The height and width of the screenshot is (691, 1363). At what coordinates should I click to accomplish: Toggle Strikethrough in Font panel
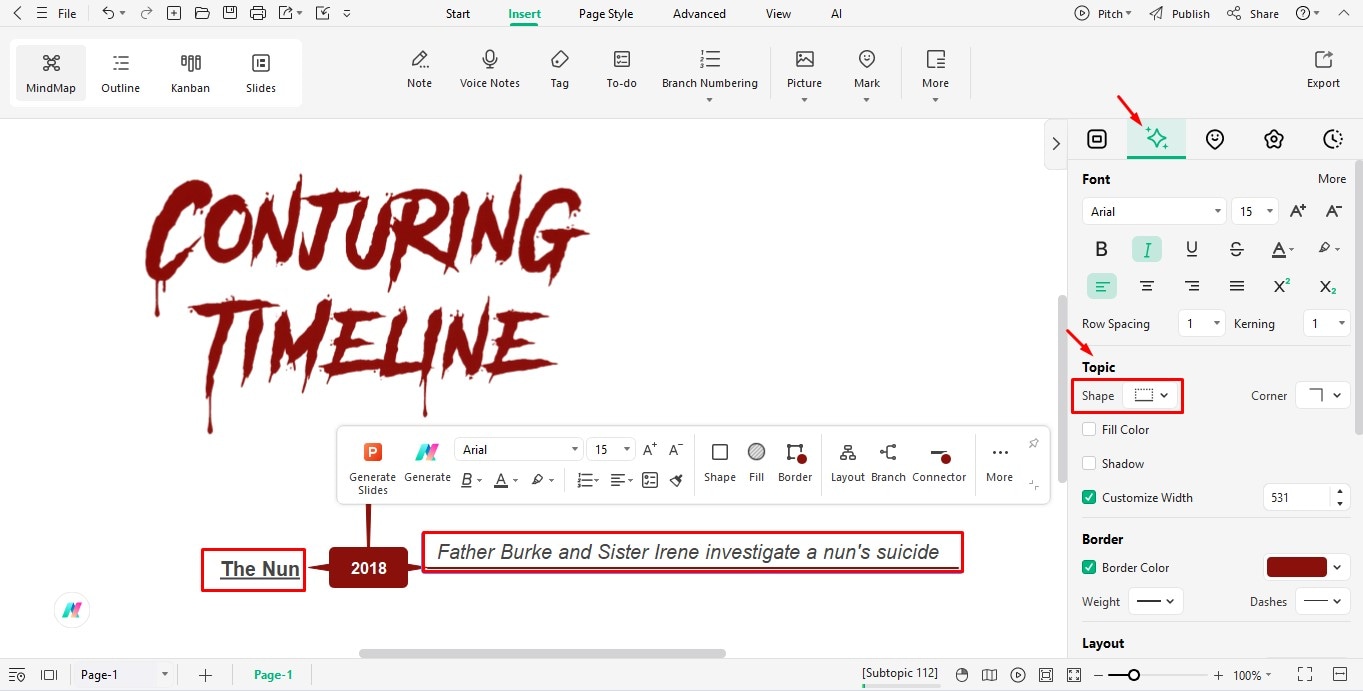coord(1237,249)
